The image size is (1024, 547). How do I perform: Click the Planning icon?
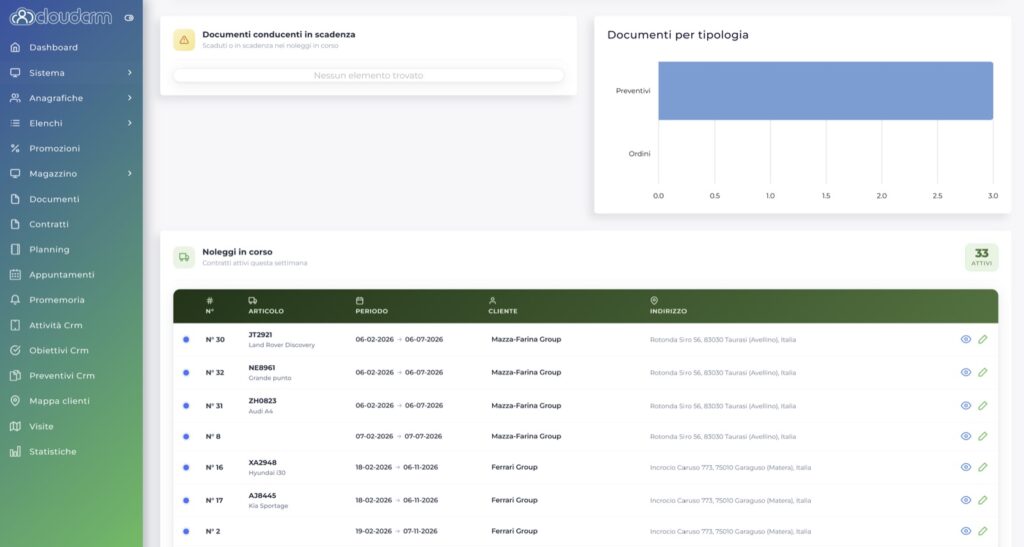click(x=15, y=249)
